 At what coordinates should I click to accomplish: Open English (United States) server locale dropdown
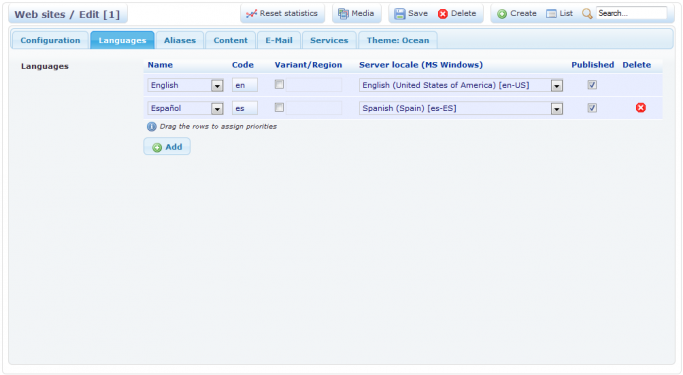[x=556, y=85]
